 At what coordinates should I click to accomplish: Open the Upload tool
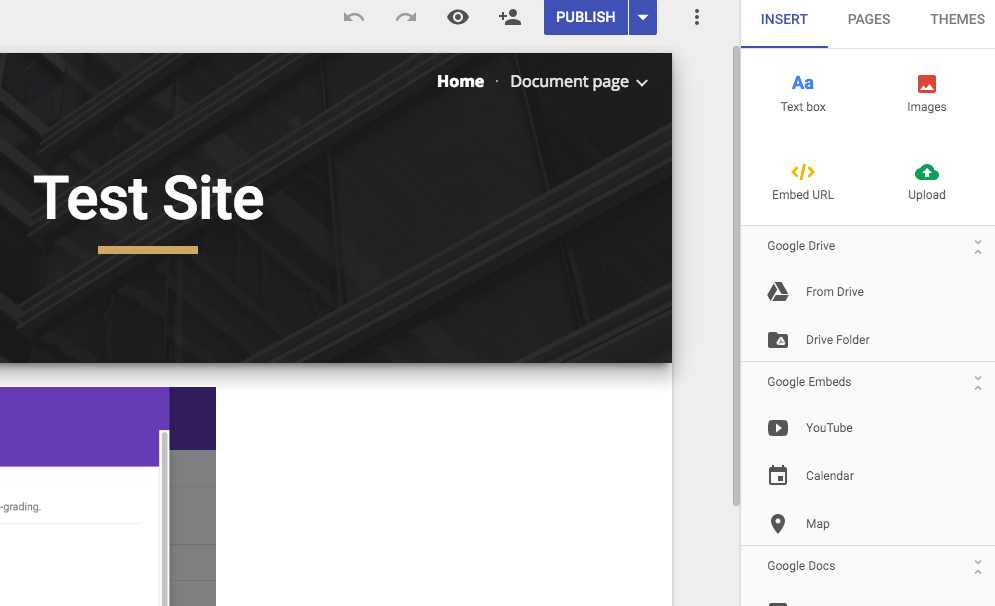pyautogui.click(x=926, y=181)
